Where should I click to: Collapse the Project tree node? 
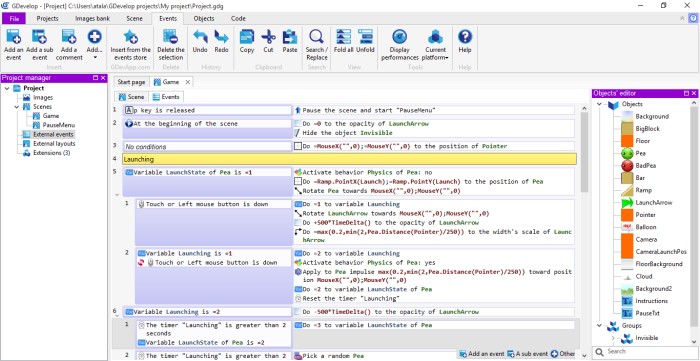(7, 88)
